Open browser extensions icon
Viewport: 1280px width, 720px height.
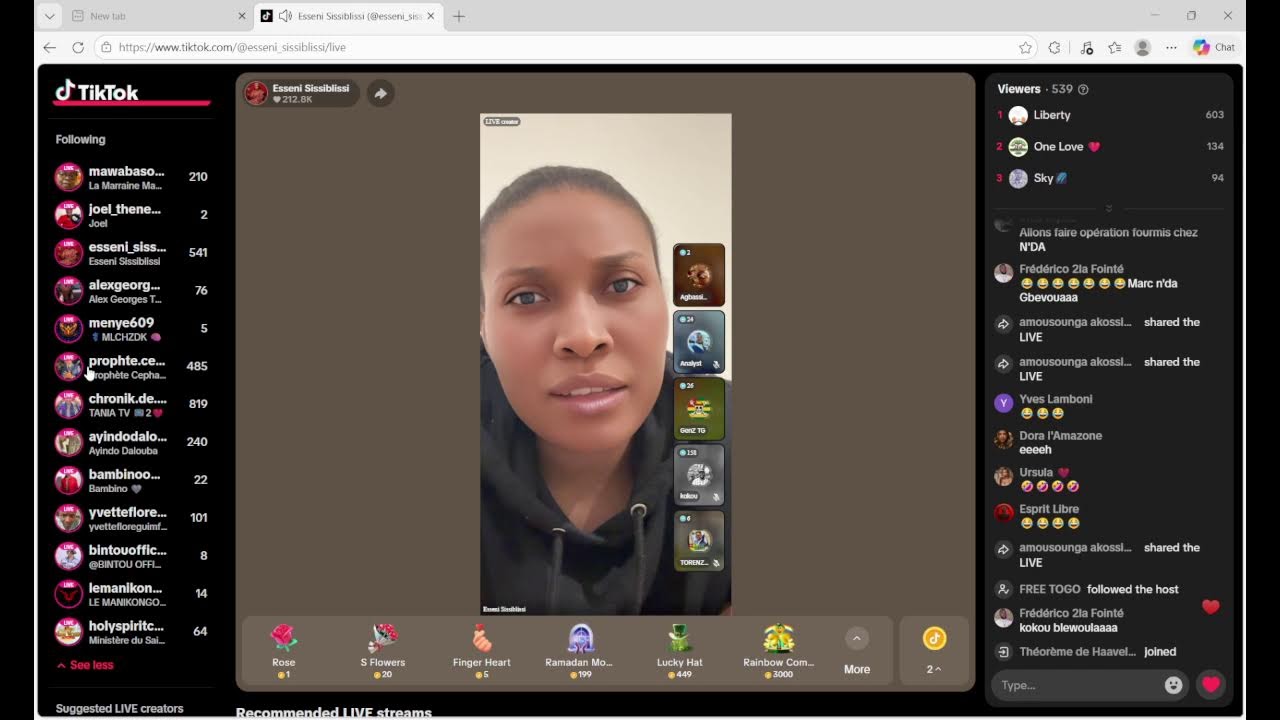[1054, 47]
